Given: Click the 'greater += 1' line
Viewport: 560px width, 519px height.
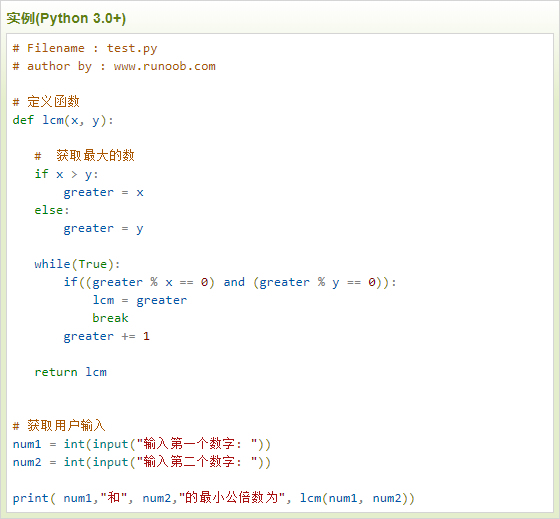Looking at the screenshot, I should click(x=106, y=336).
